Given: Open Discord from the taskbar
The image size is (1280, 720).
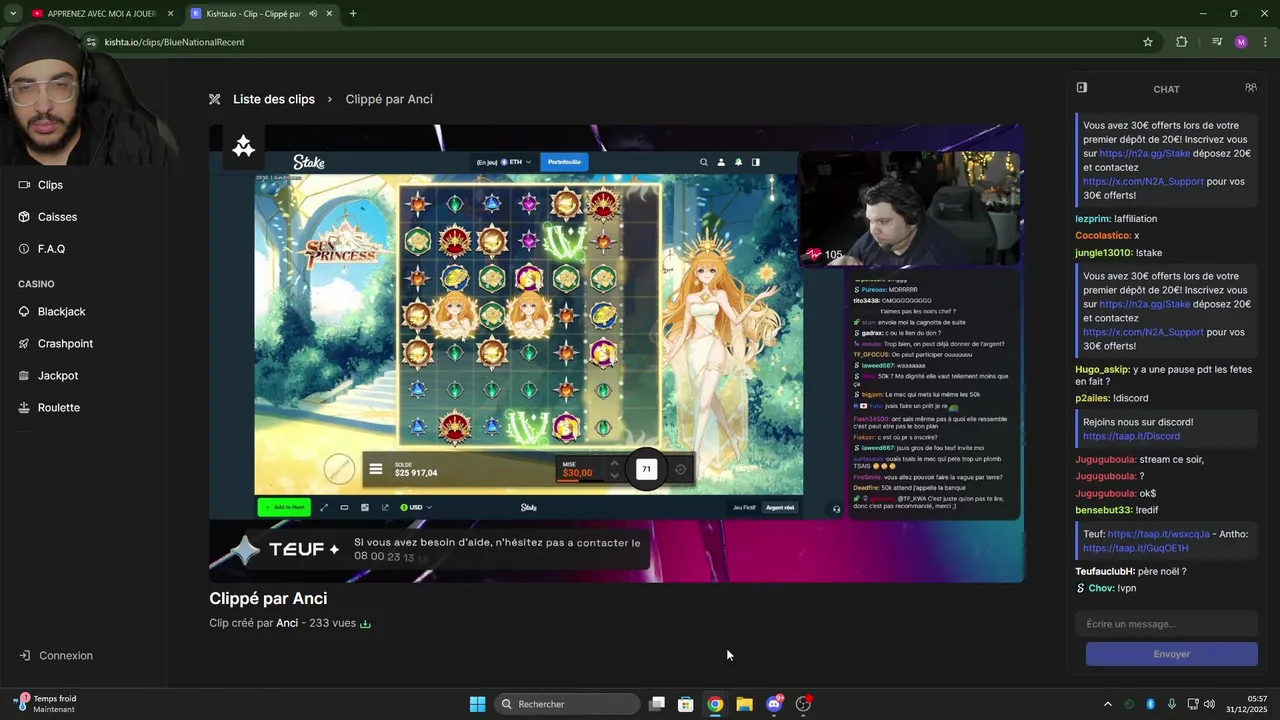Looking at the screenshot, I should click(x=774, y=704).
